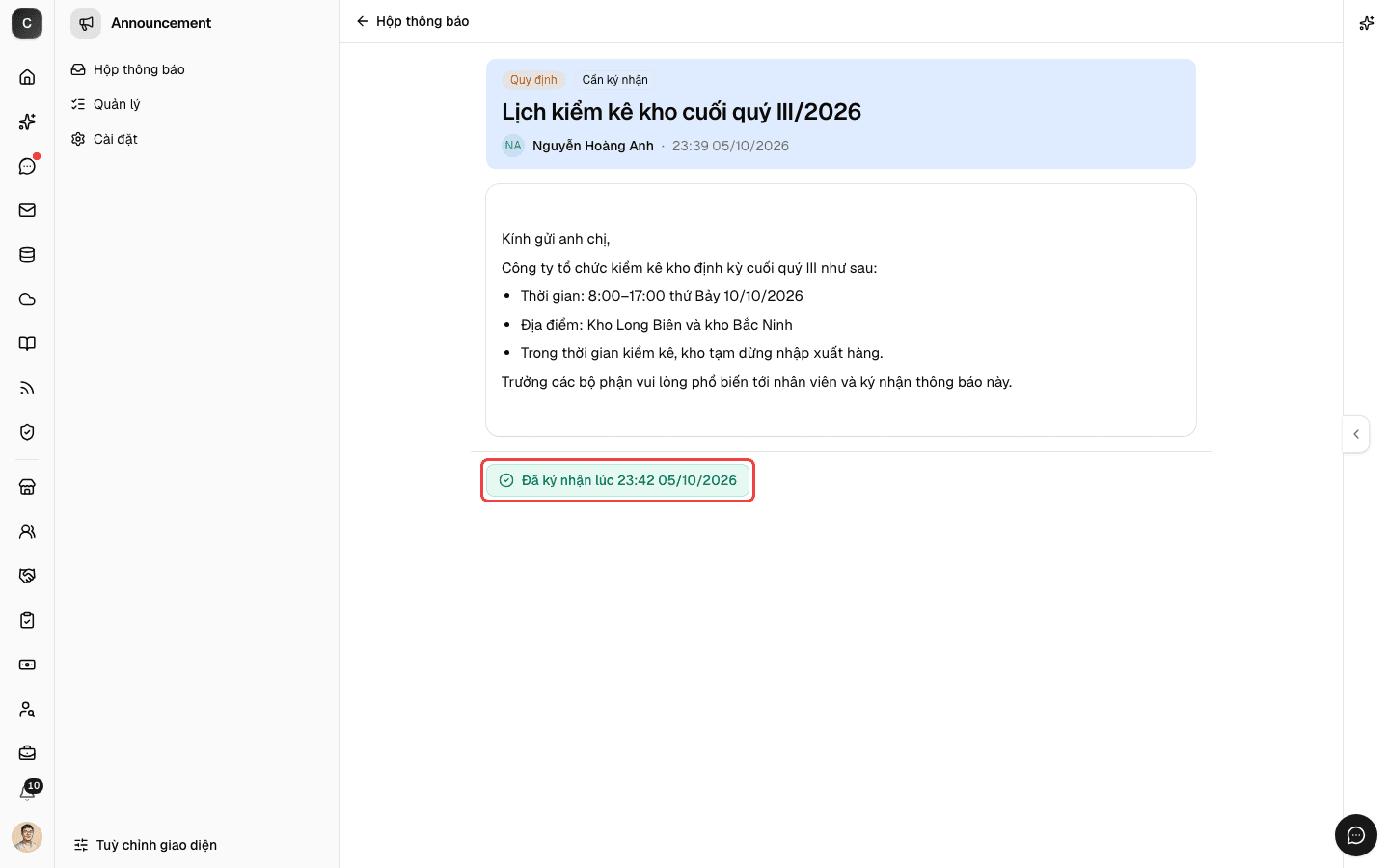This screenshot has width=1389, height=868.
Task: Open the open-book wiki icon in sidebar
Action: [x=27, y=343]
